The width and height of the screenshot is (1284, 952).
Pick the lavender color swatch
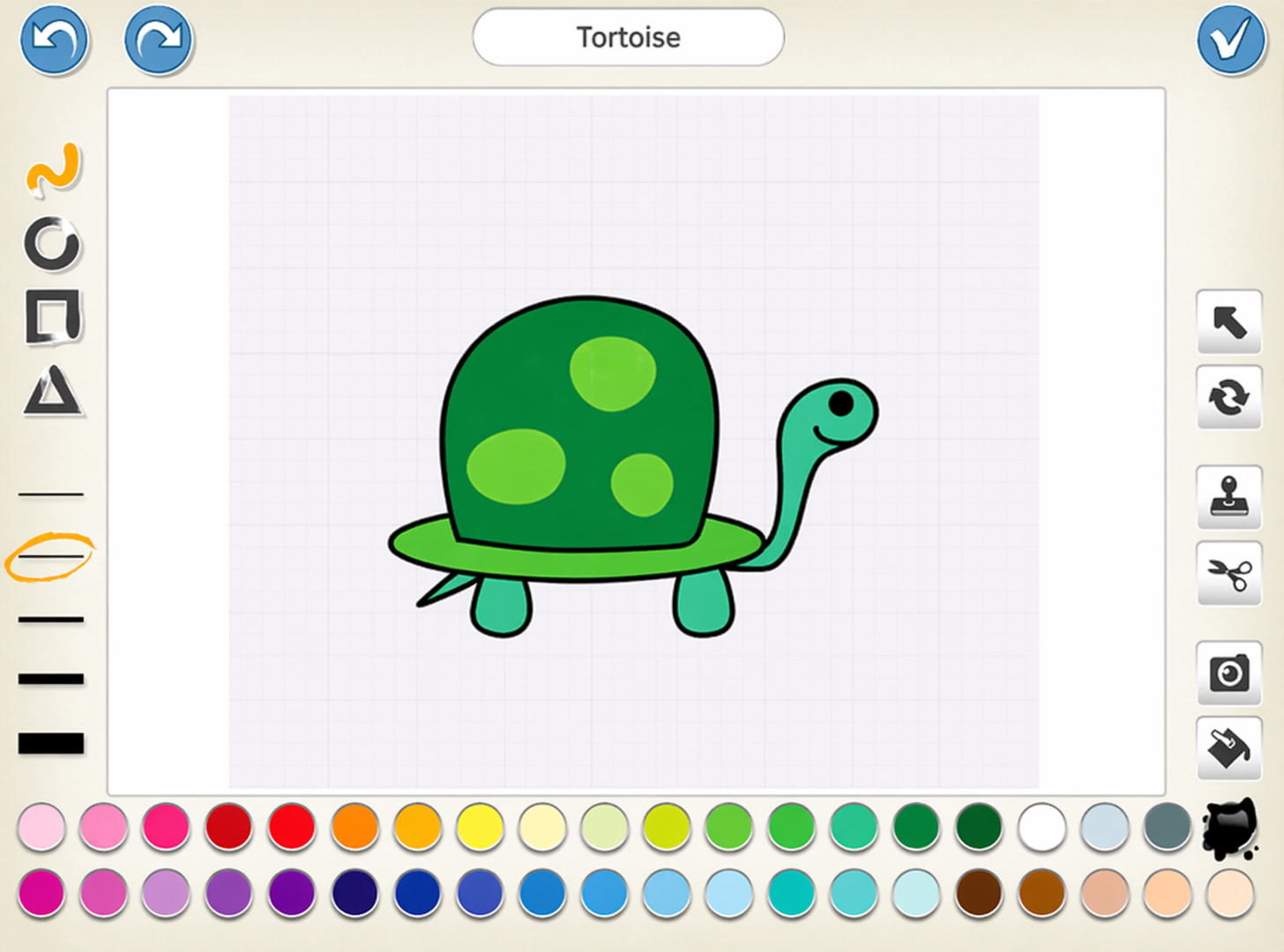coord(166,893)
